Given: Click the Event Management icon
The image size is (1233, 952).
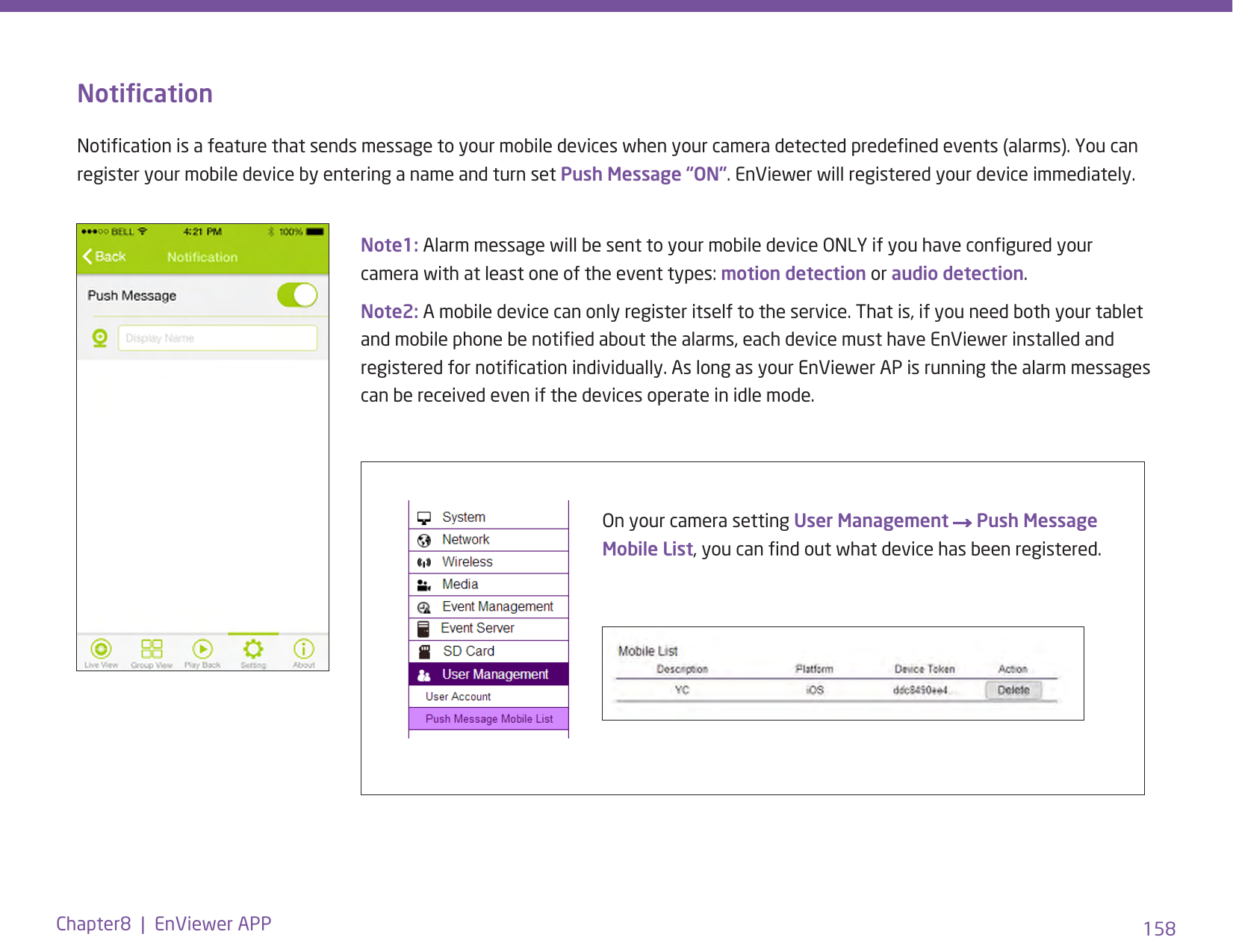Looking at the screenshot, I should pyautogui.click(x=424, y=608).
